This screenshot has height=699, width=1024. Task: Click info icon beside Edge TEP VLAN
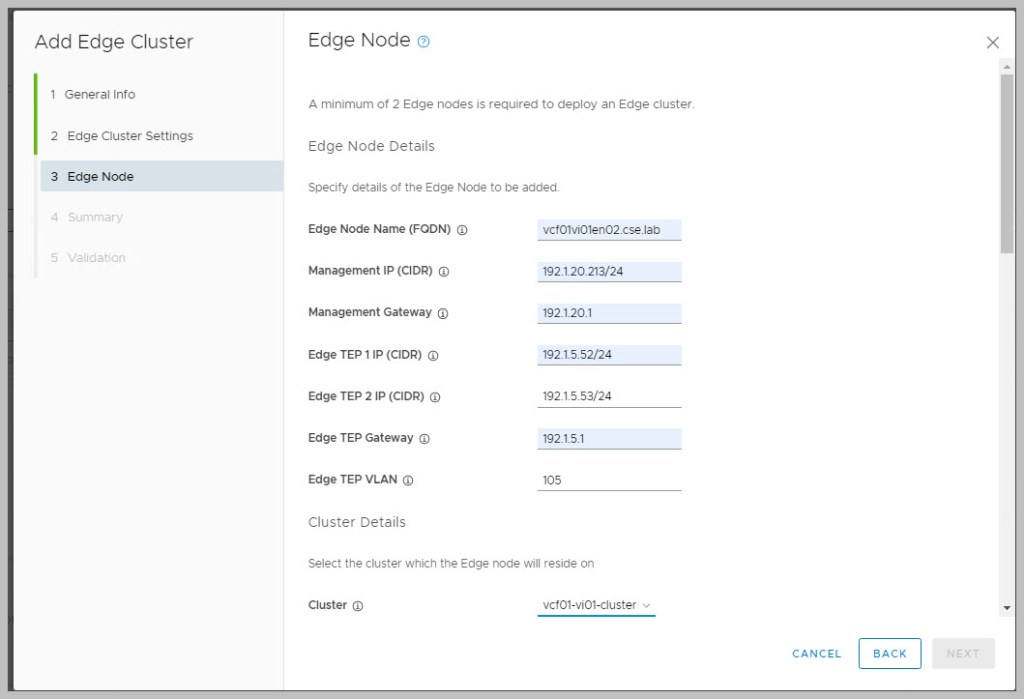[x=408, y=480]
